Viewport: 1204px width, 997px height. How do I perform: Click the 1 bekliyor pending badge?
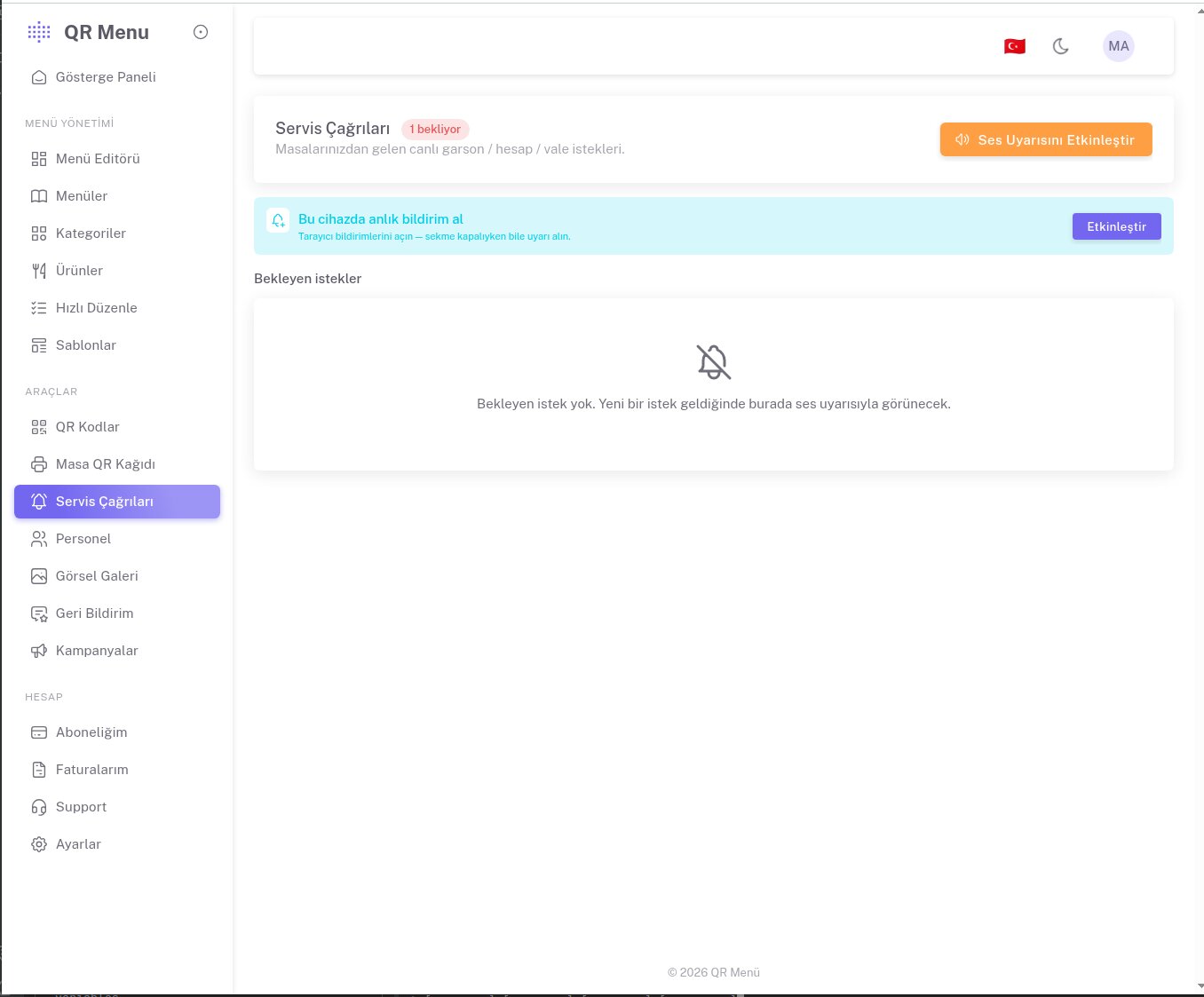point(435,129)
